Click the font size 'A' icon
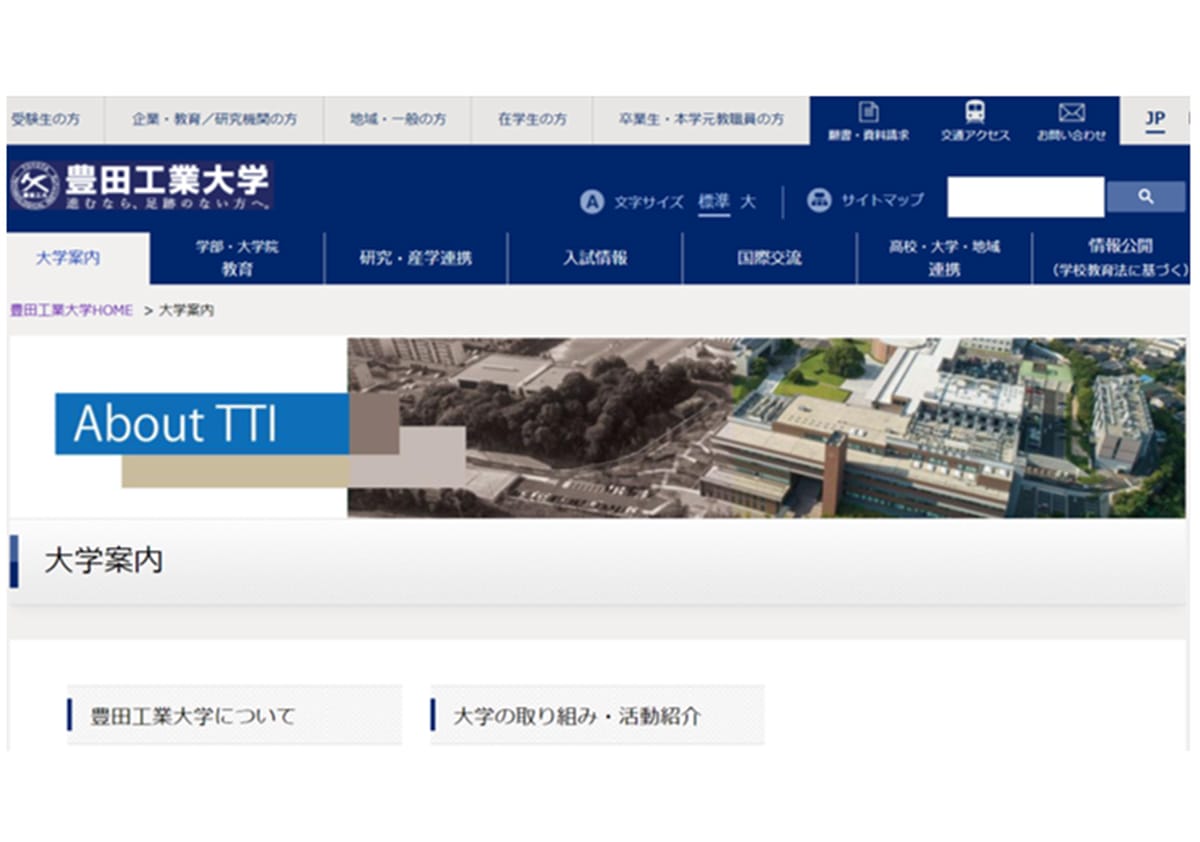Screen dimensions: 1200x842 pos(592,202)
